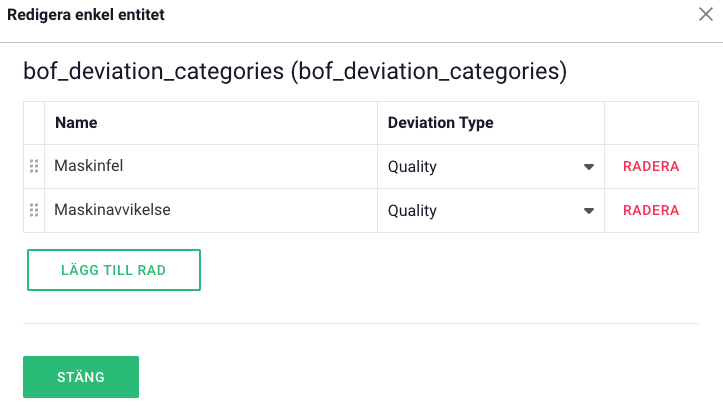Click the divider line above STÄNG
723x412 pixels.
pyautogui.click(x=360, y=323)
